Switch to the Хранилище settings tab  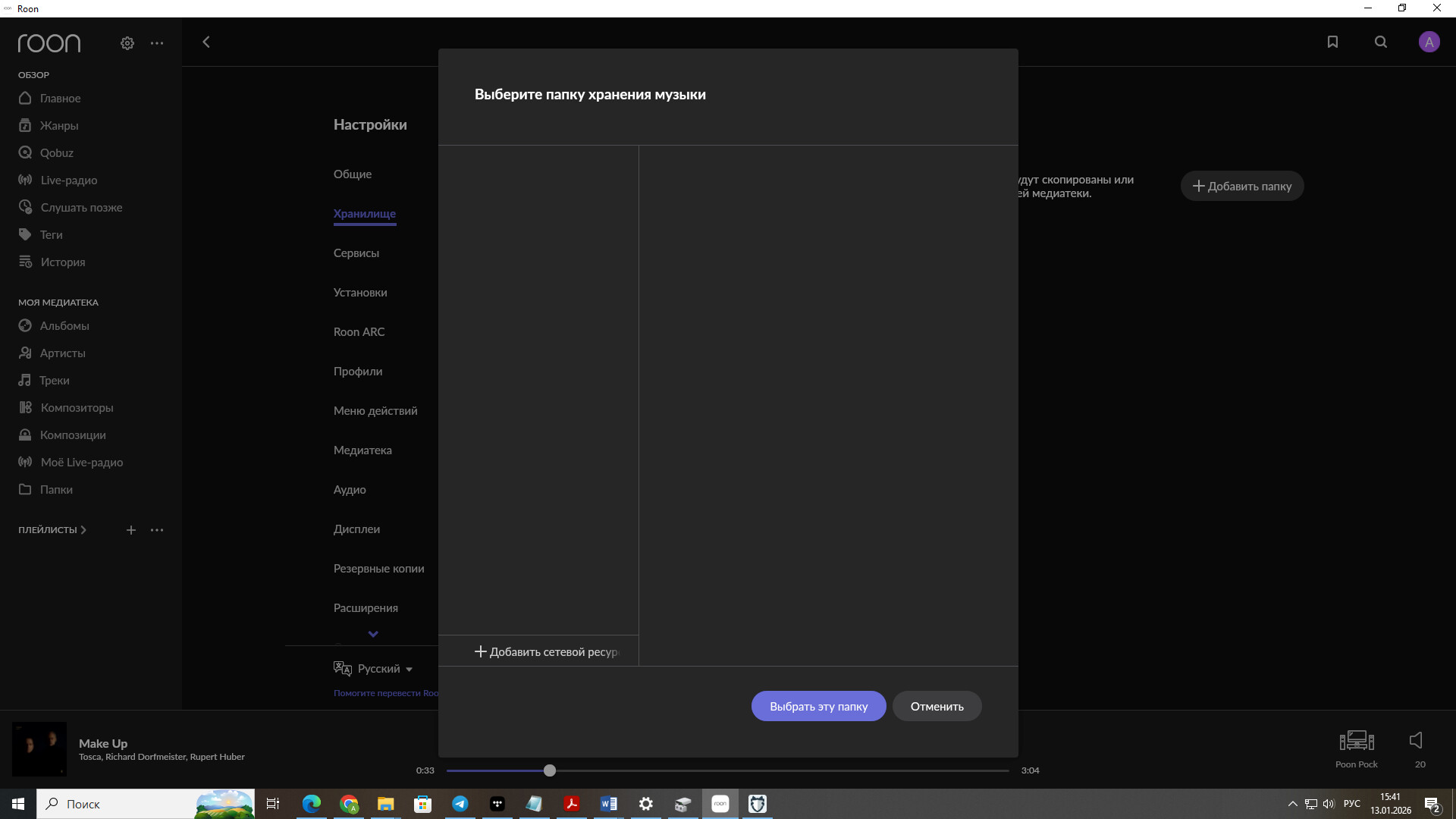click(x=364, y=214)
